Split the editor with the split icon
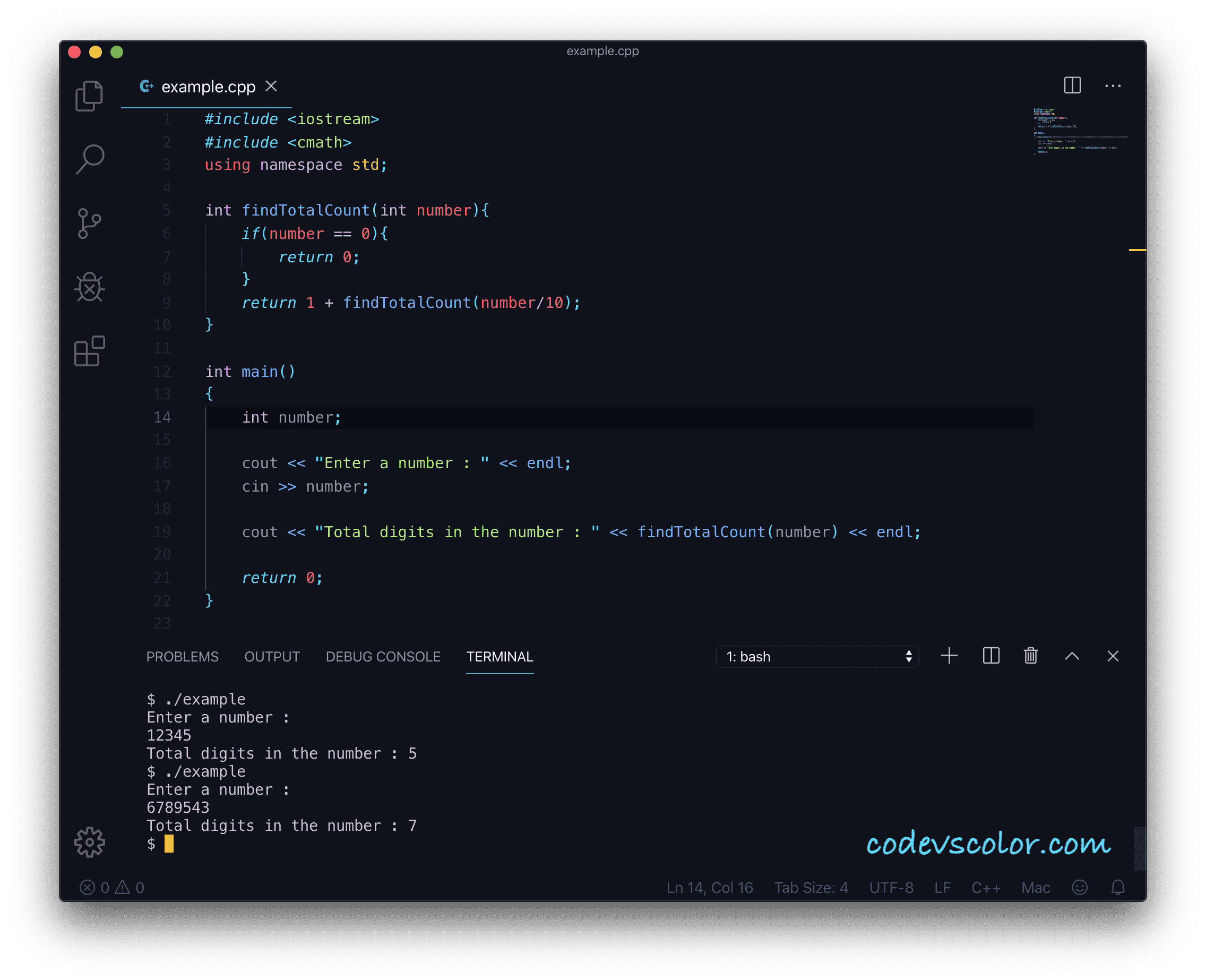Screen dimensions: 1206x980 (1072, 86)
